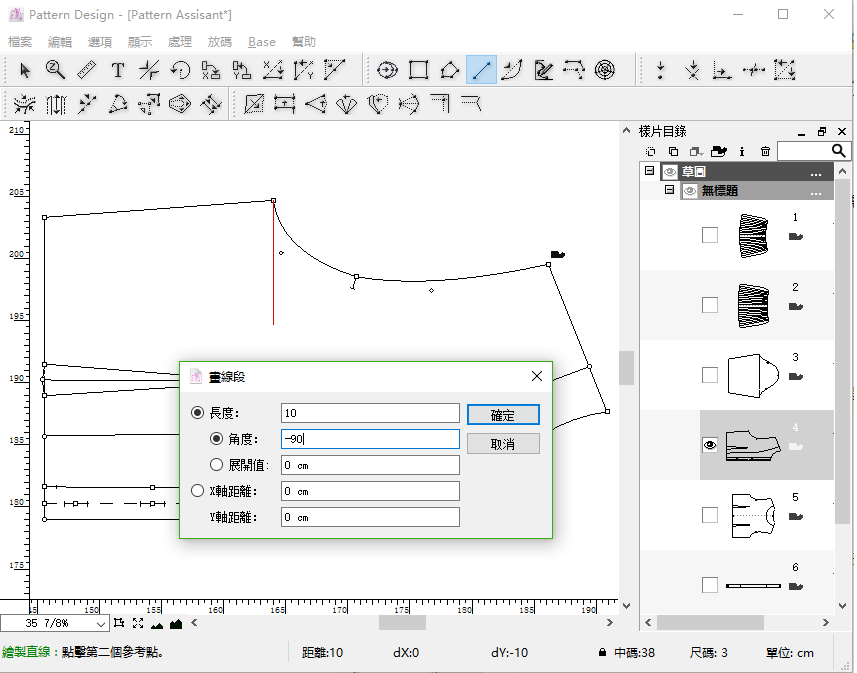Open the zoom level dropdown 35 7/8%
This screenshot has width=857, height=673.
click(101, 624)
